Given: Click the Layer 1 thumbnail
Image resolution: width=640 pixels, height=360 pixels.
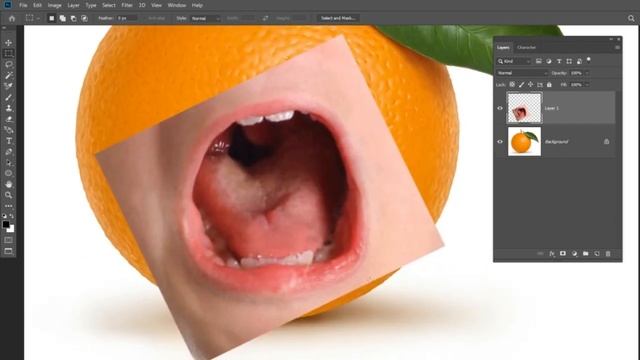Looking at the screenshot, I should (x=524, y=108).
